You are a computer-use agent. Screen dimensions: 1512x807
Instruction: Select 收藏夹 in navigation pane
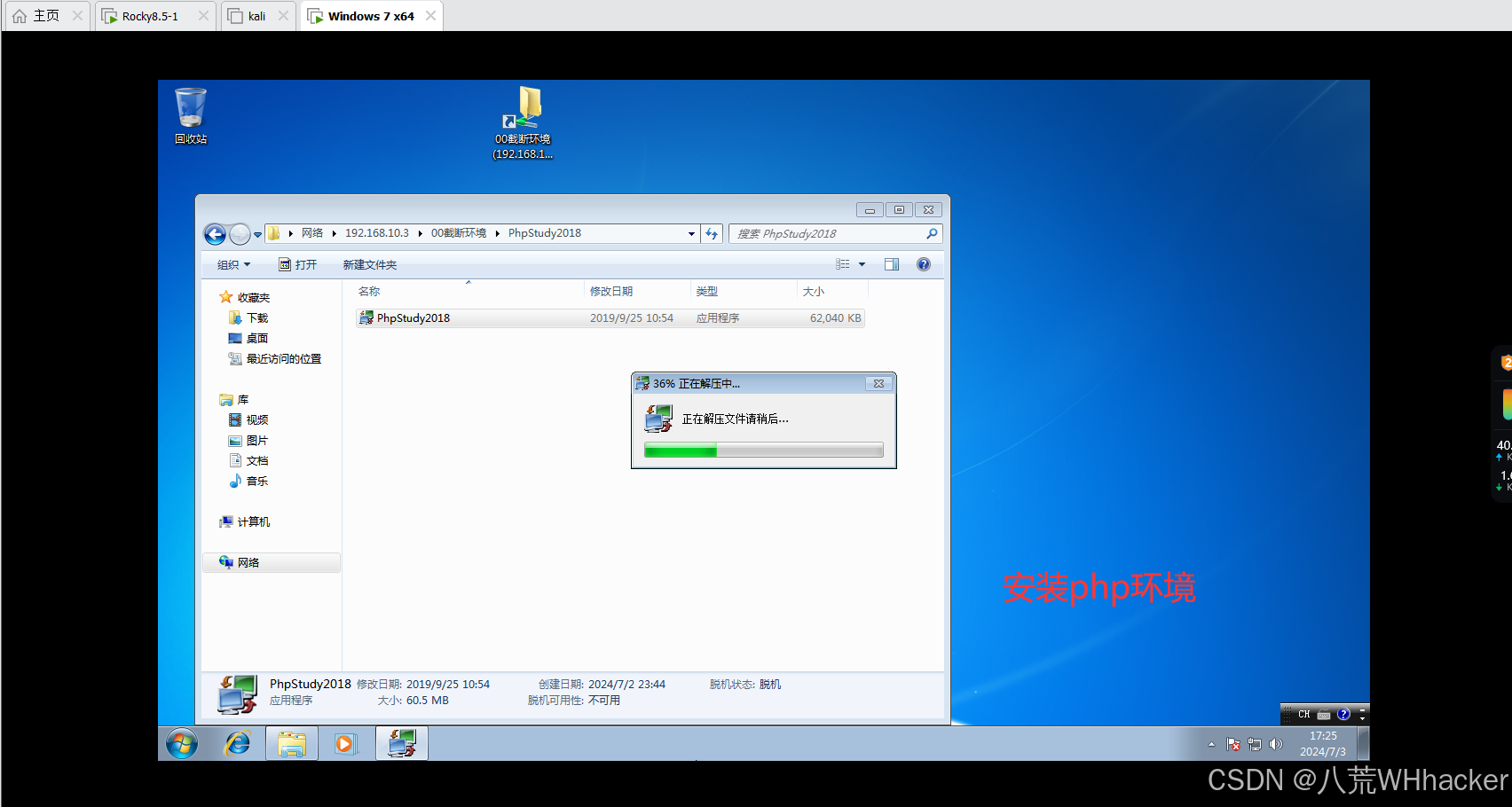245,298
